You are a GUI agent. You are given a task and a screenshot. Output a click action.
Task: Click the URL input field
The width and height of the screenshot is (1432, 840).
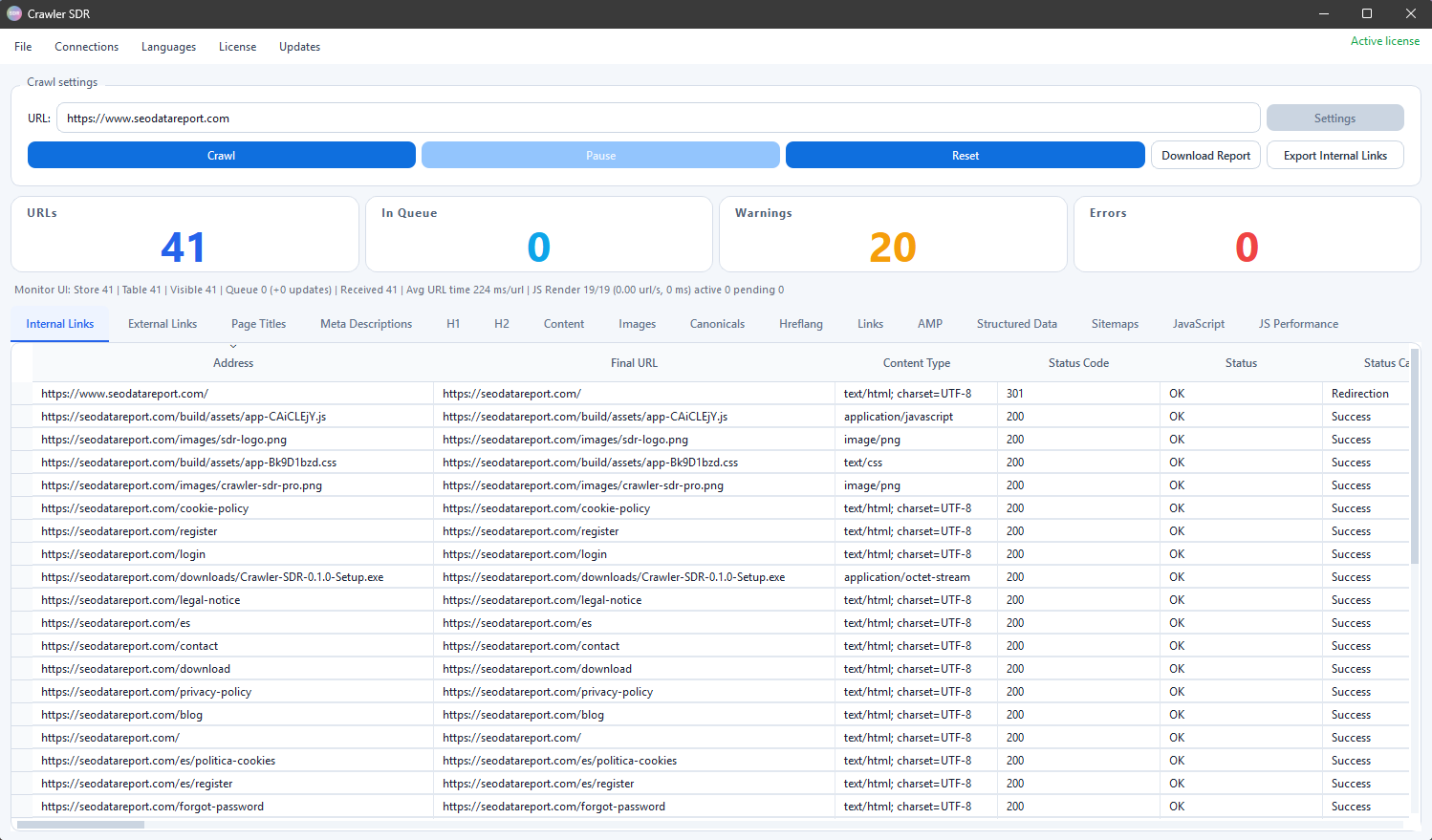659,118
